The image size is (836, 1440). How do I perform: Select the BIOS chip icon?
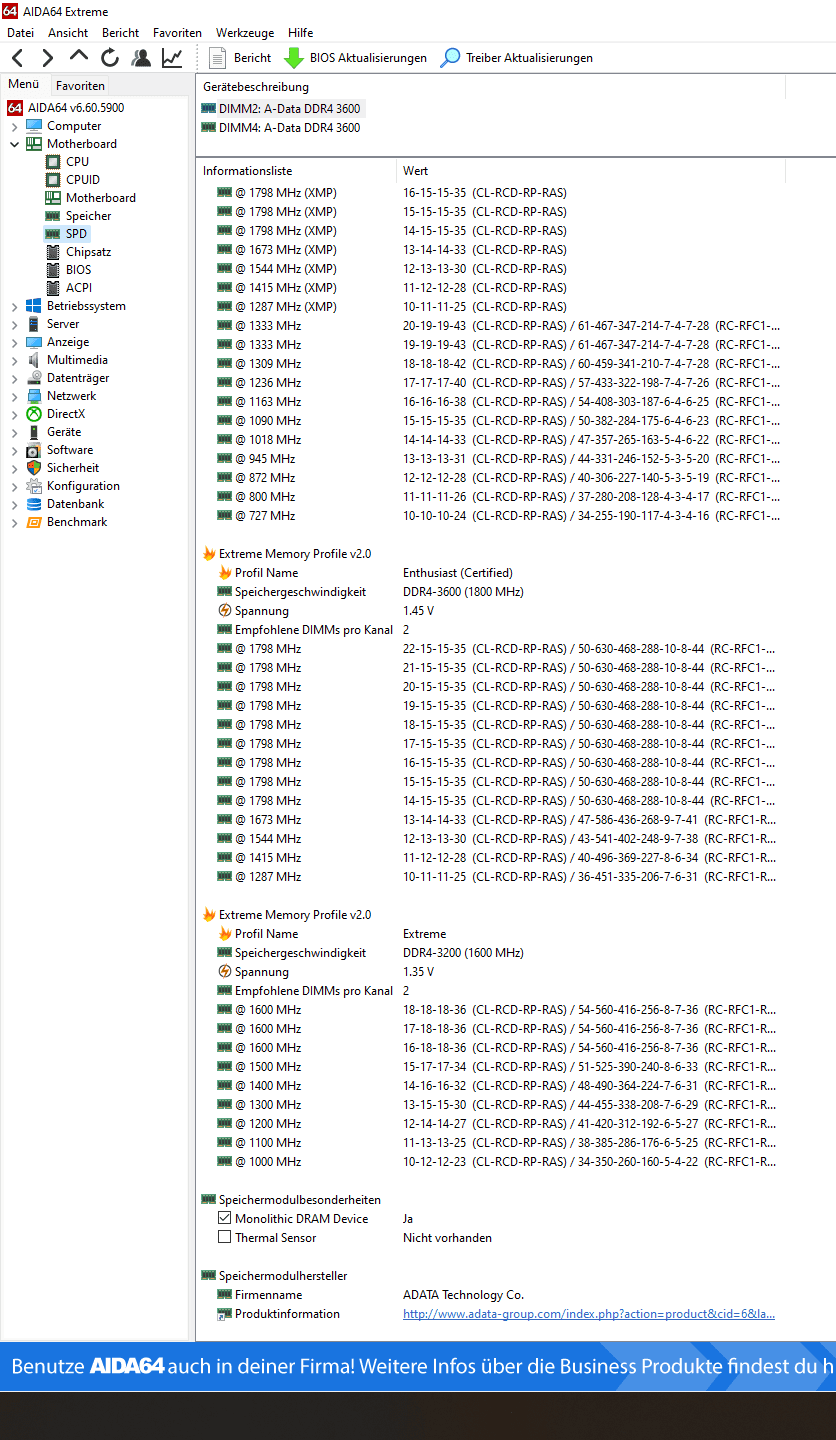[53, 270]
